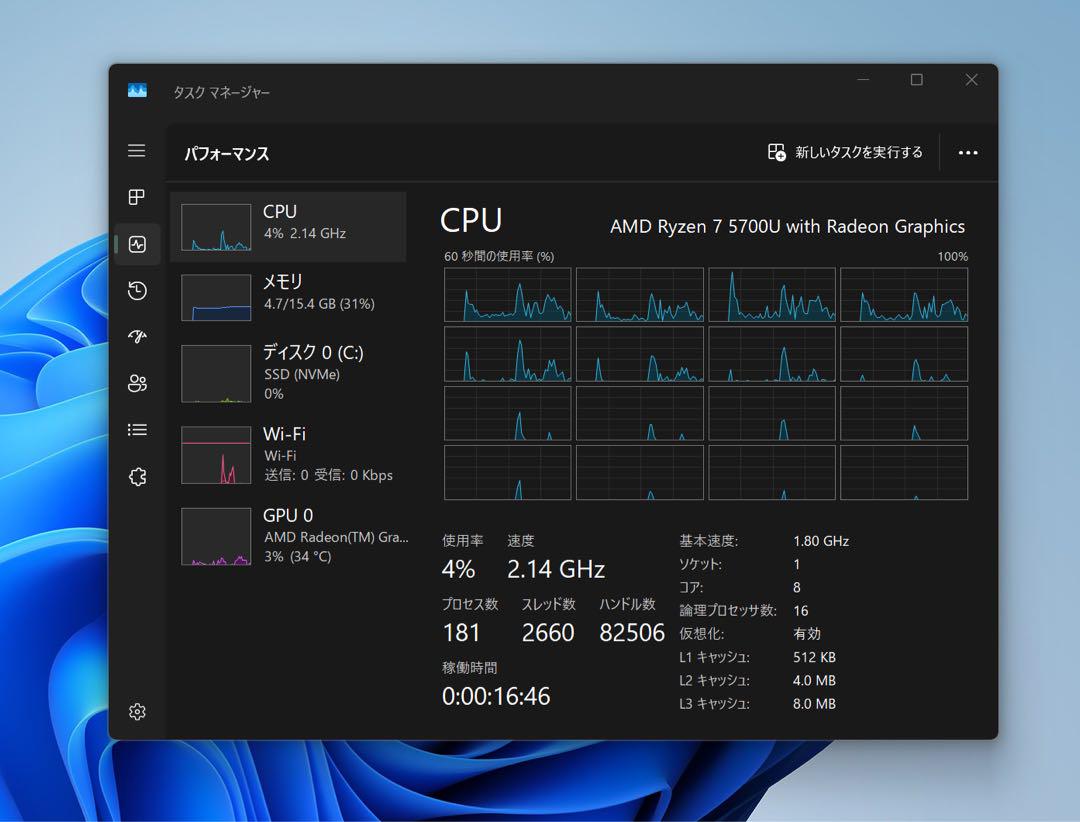The height and width of the screenshot is (822, 1080).
Task: Click 新しいタスクを実行する button
Action: [845, 152]
